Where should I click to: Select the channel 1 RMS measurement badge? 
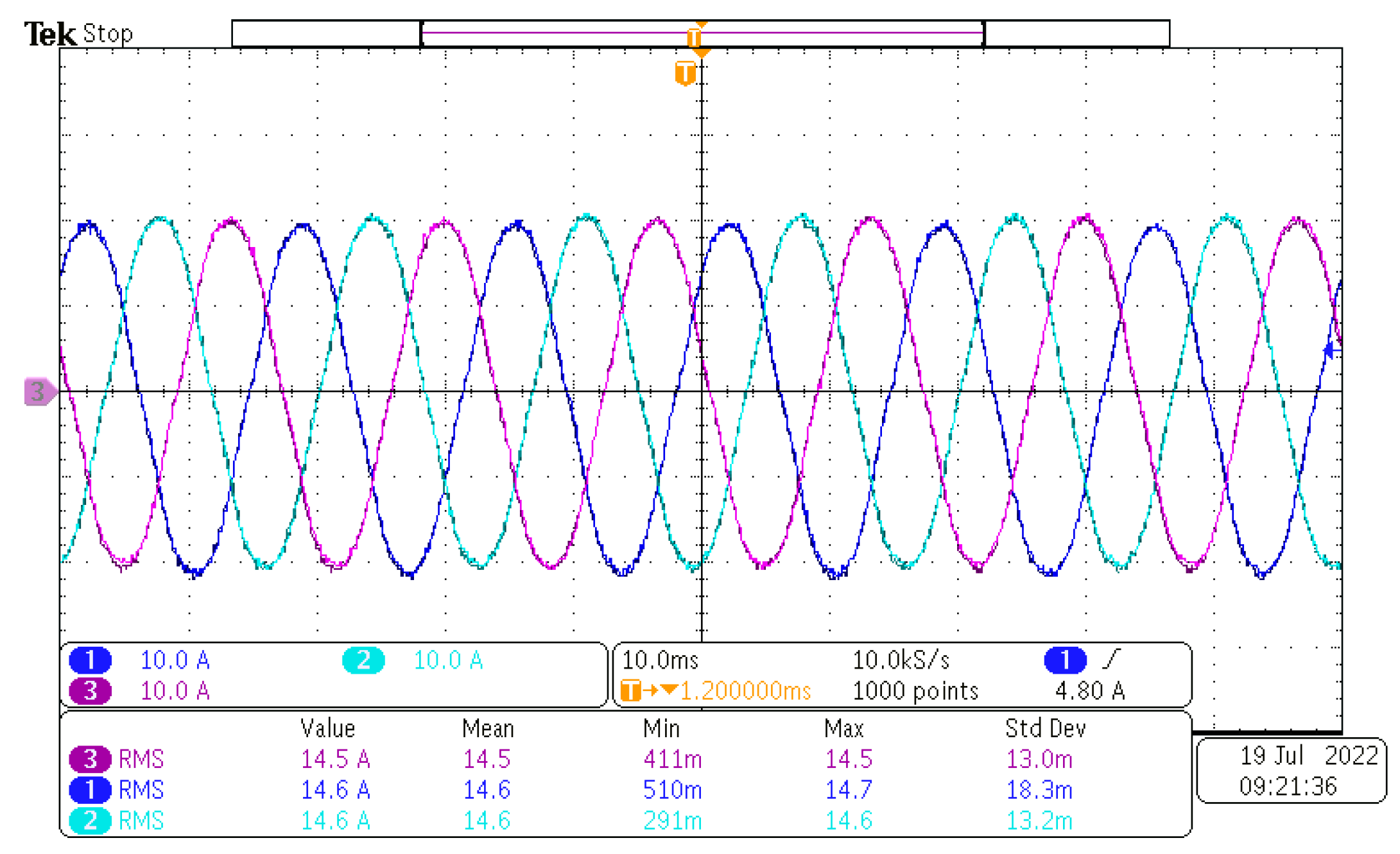pos(89,789)
